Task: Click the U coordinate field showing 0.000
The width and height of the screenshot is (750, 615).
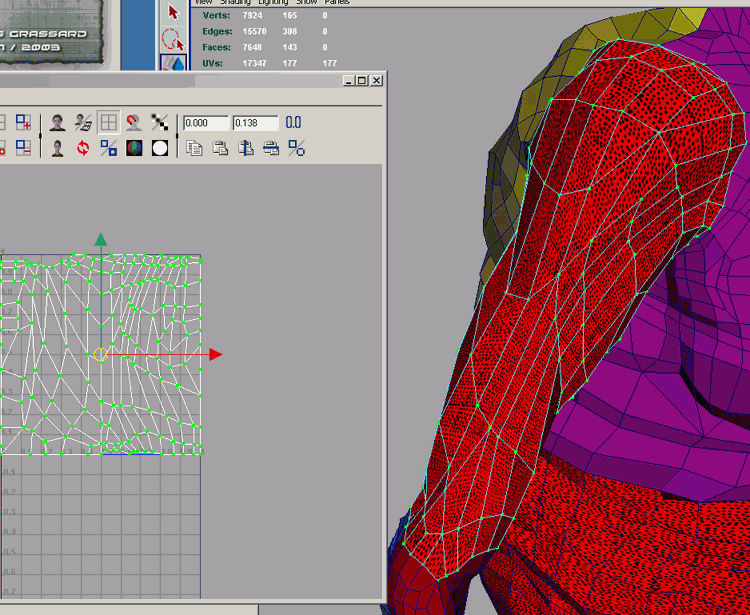Action: click(205, 123)
